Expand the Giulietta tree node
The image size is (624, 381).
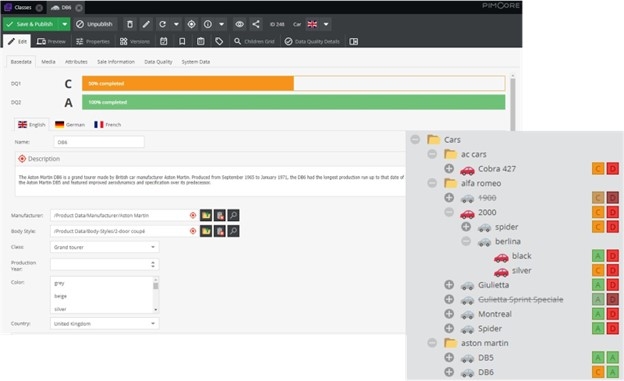click(x=449, y=285)
